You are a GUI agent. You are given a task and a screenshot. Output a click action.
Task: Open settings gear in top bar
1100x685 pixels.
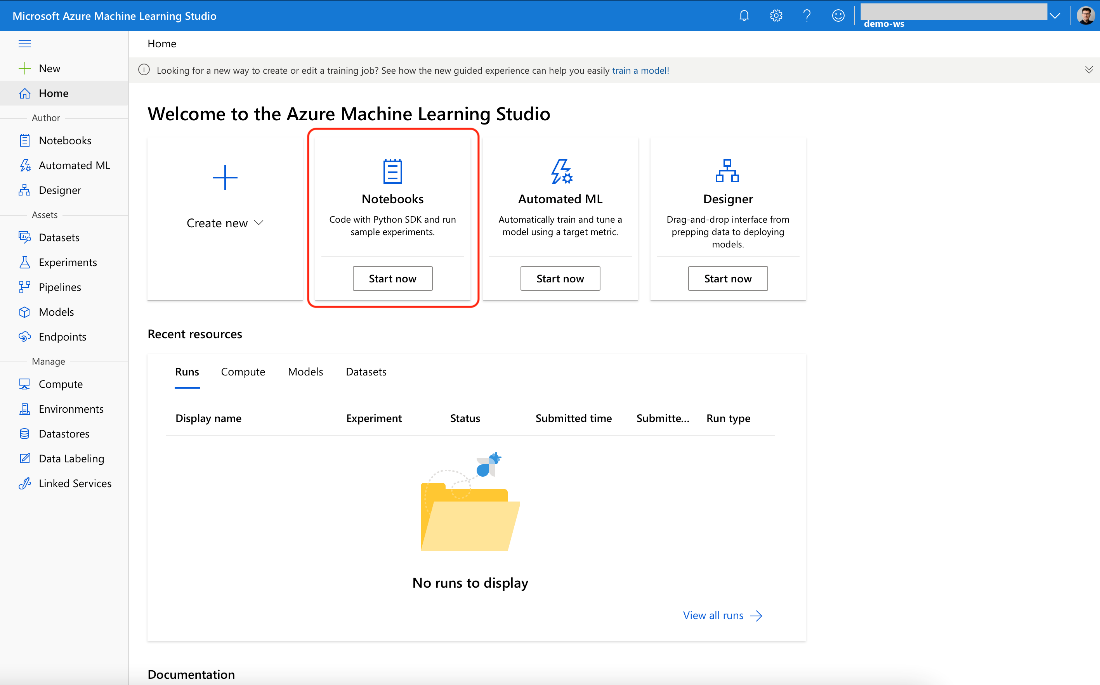tap(776, 15)
